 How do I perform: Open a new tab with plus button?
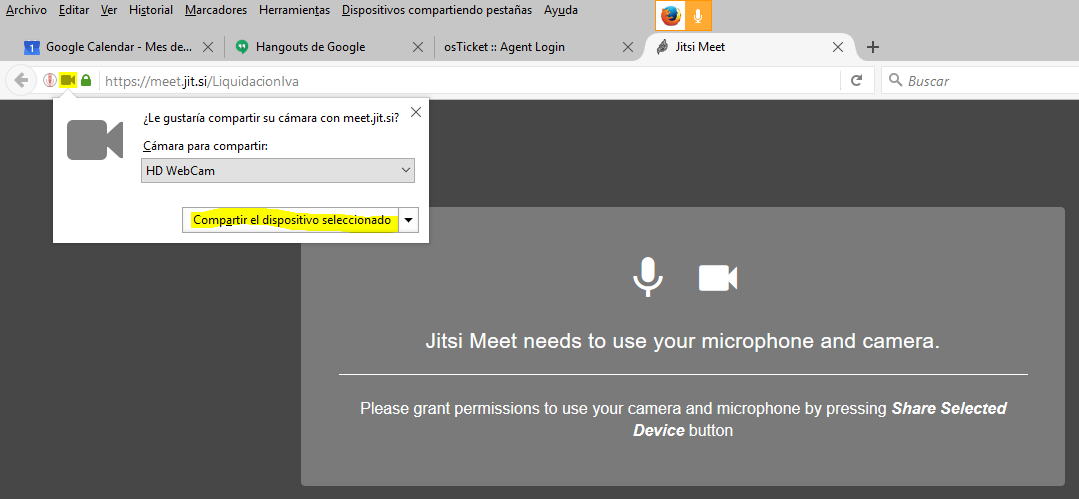[873, 47]
